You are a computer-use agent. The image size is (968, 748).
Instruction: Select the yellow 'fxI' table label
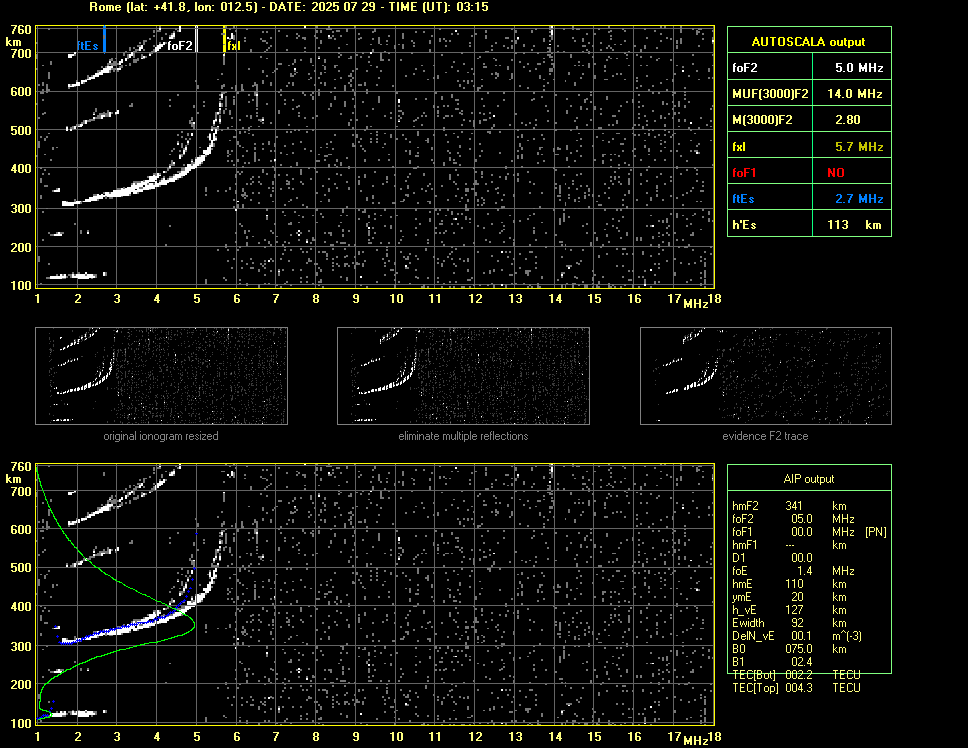coord(738,147)
